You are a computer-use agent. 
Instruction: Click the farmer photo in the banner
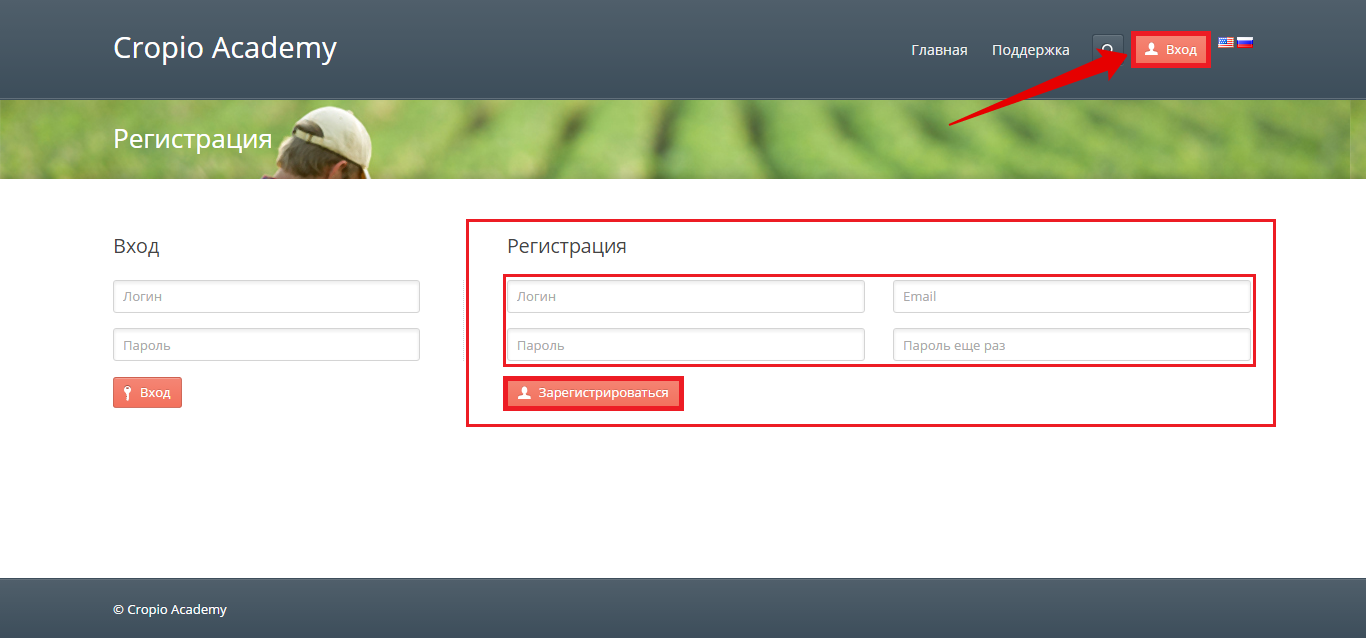[325, 145]
